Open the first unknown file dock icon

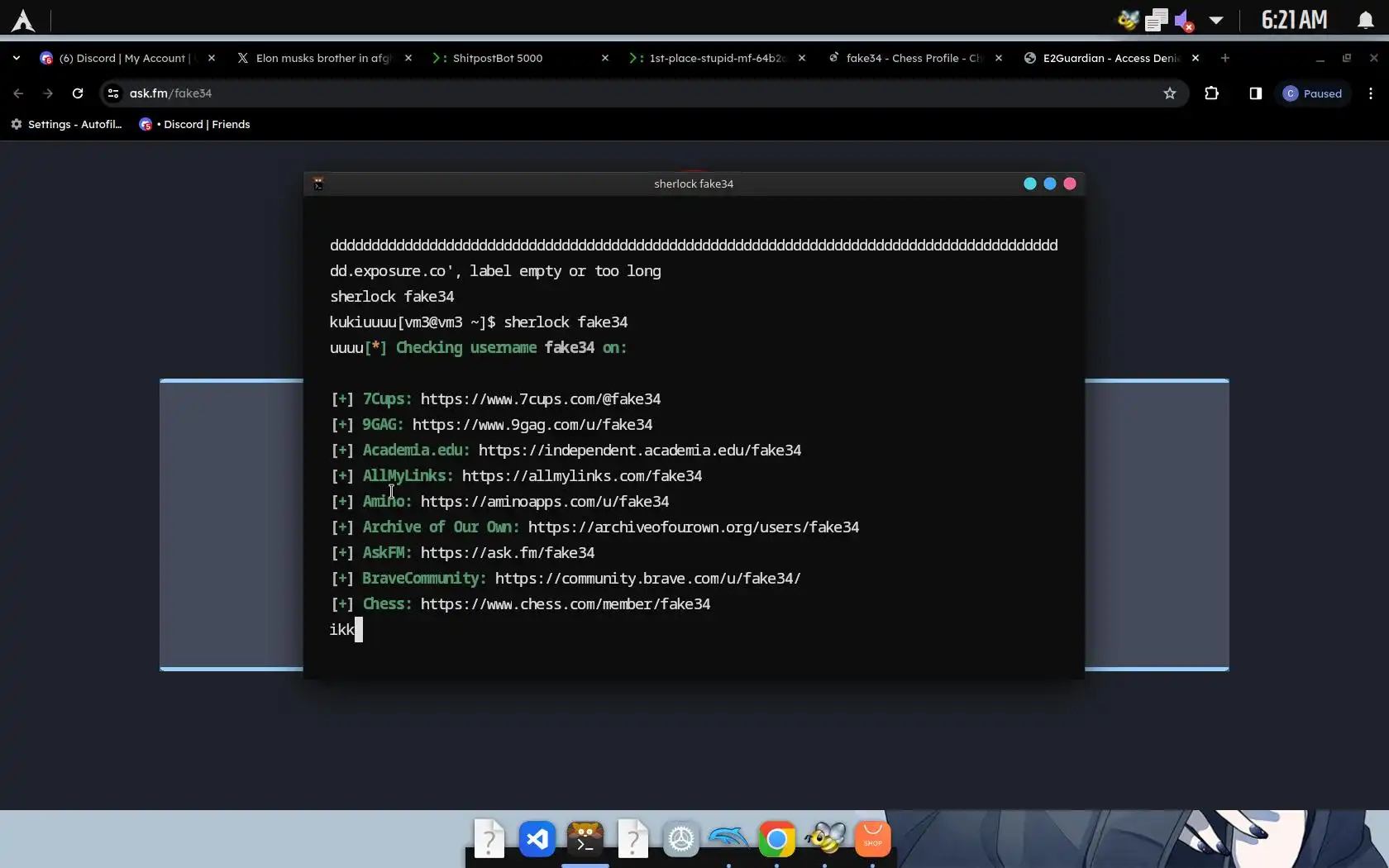point(489,840)
